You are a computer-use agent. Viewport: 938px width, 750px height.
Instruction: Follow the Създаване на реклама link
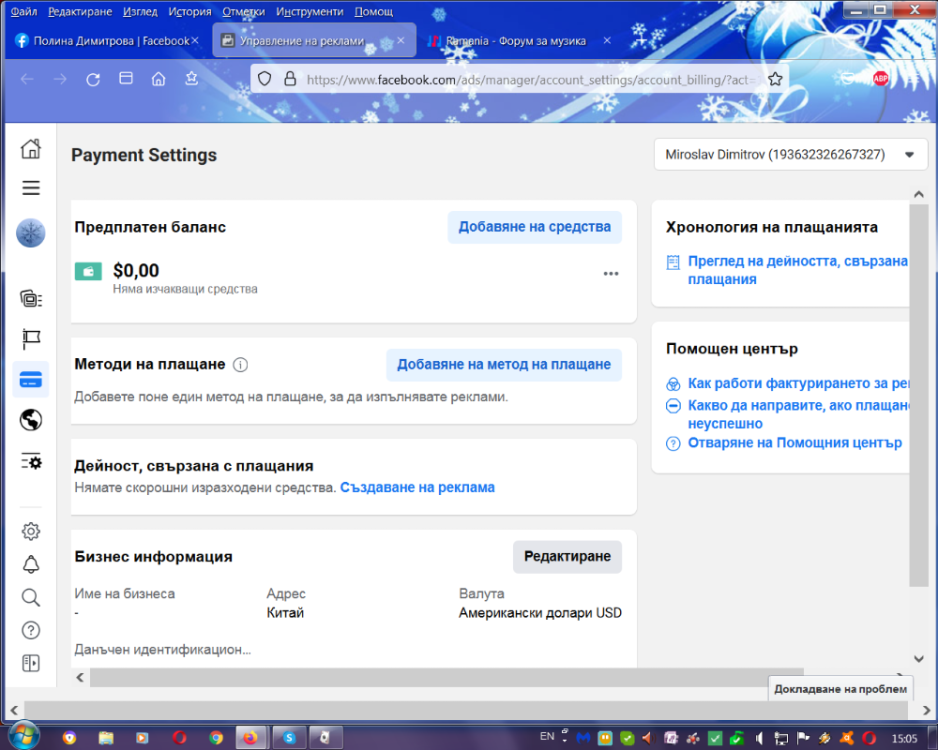418,487
